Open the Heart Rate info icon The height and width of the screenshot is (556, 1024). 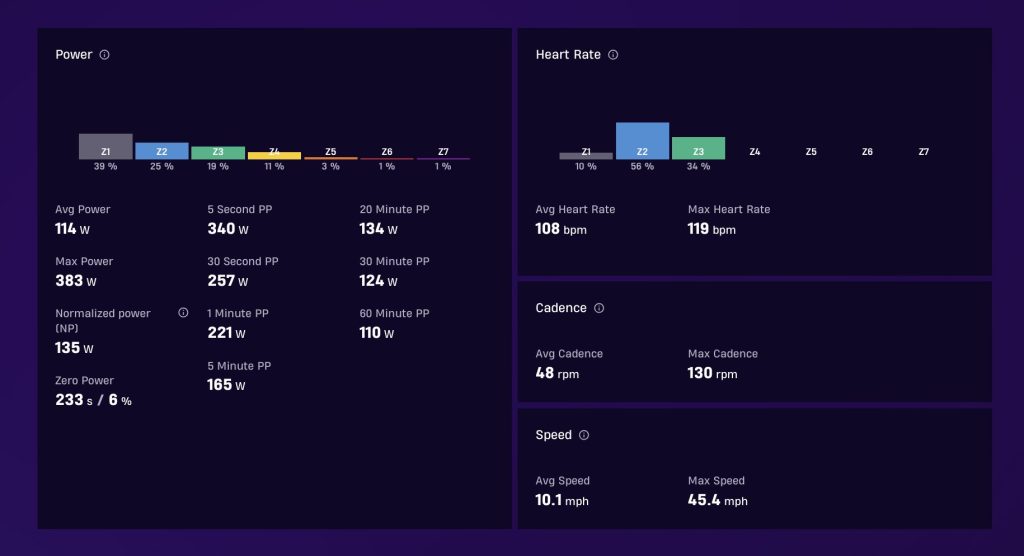[613, 55]
